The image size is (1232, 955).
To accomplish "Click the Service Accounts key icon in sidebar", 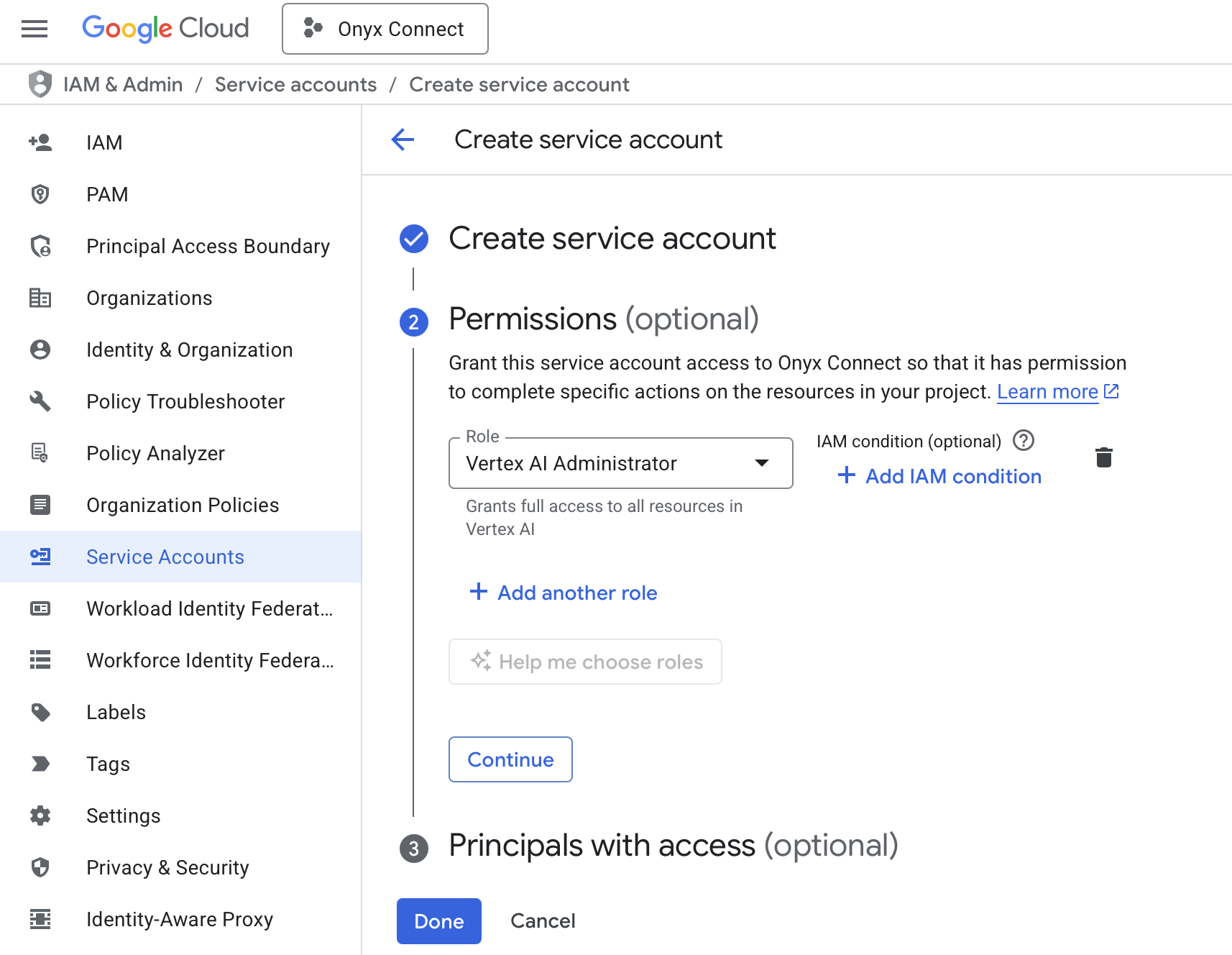I will 40,557.
